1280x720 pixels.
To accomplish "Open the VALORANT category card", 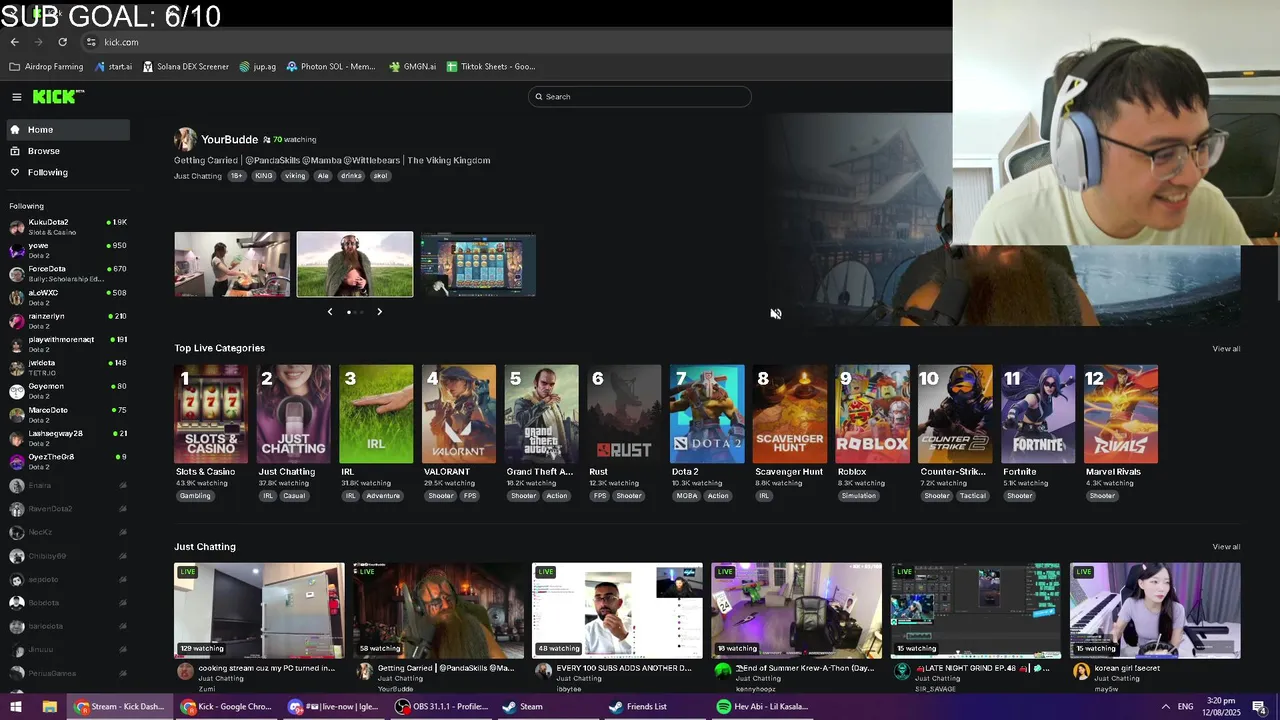I will point(459,414).
